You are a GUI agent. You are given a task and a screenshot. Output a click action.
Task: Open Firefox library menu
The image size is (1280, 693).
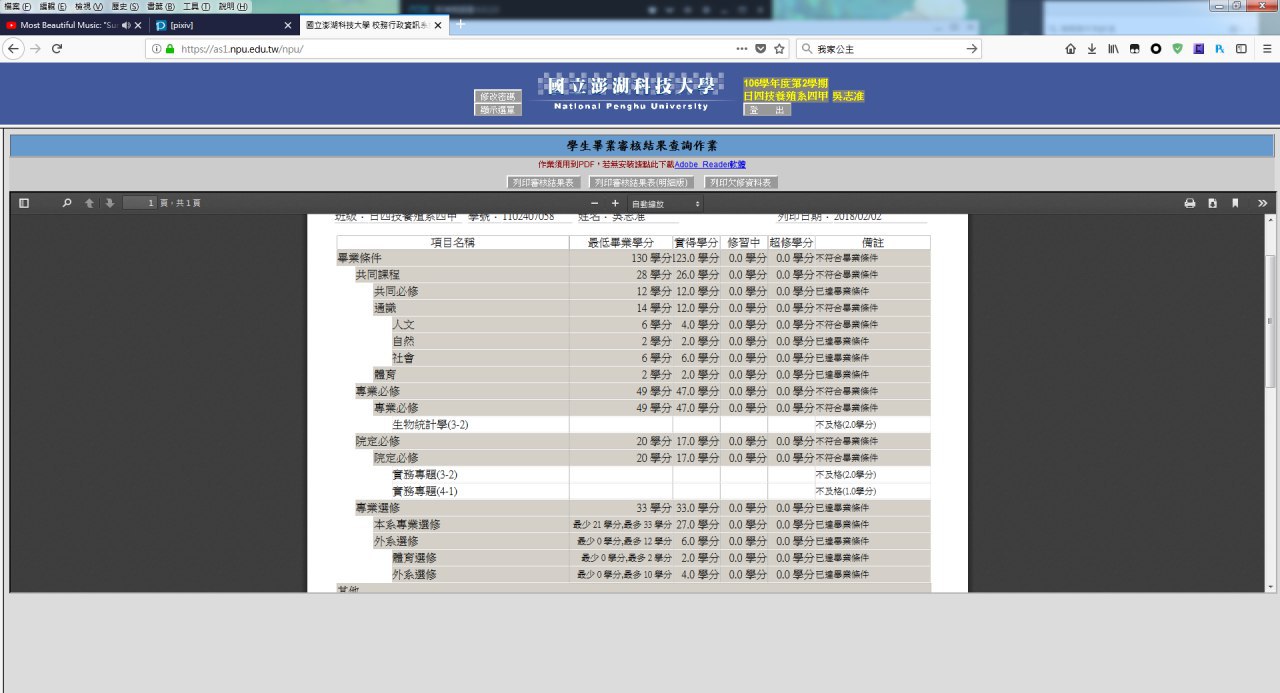pos(1112,49)
